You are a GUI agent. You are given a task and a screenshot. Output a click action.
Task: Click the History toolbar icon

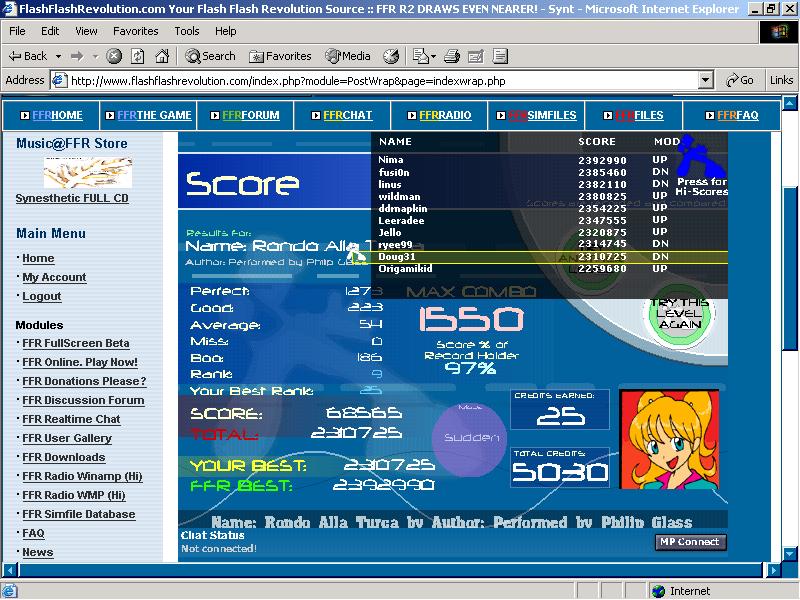point(391,56)
